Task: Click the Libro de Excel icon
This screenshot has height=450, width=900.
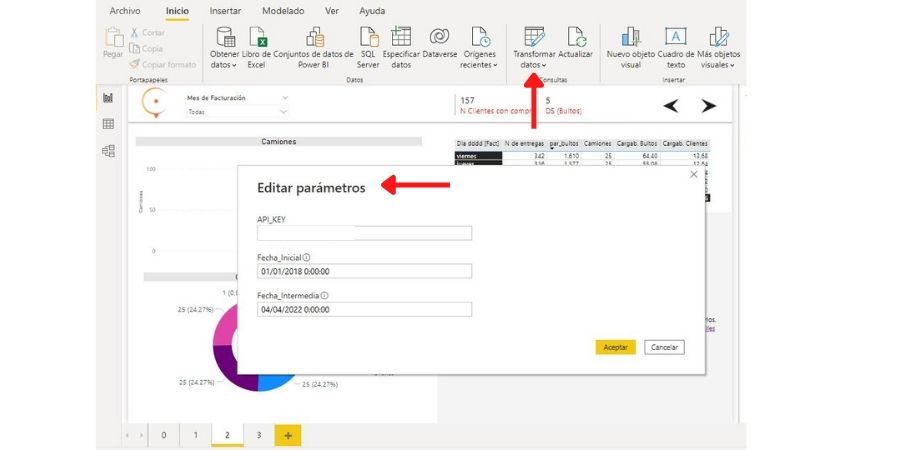Action: pyautogui.click(x=257, y=38)
